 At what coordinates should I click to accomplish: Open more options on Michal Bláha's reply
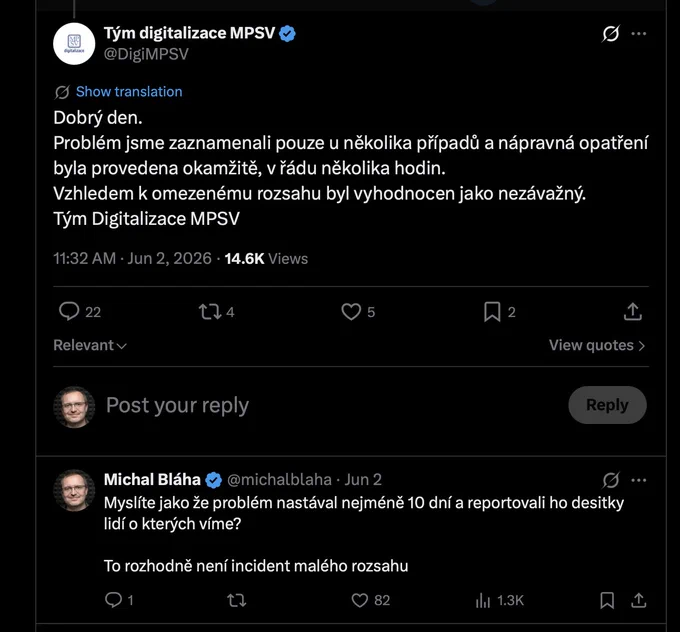639,480
